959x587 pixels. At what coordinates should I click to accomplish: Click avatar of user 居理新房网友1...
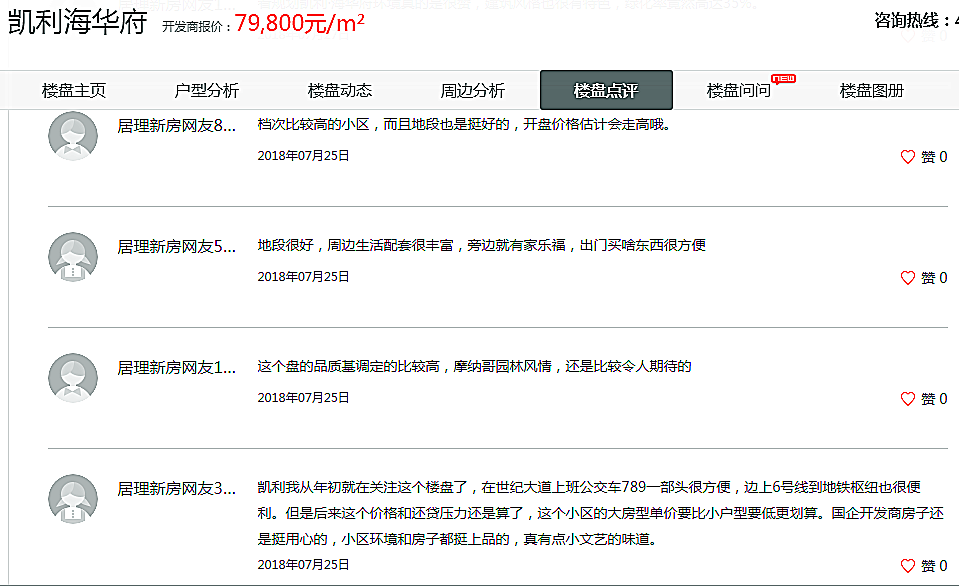[x=73, y=378]
